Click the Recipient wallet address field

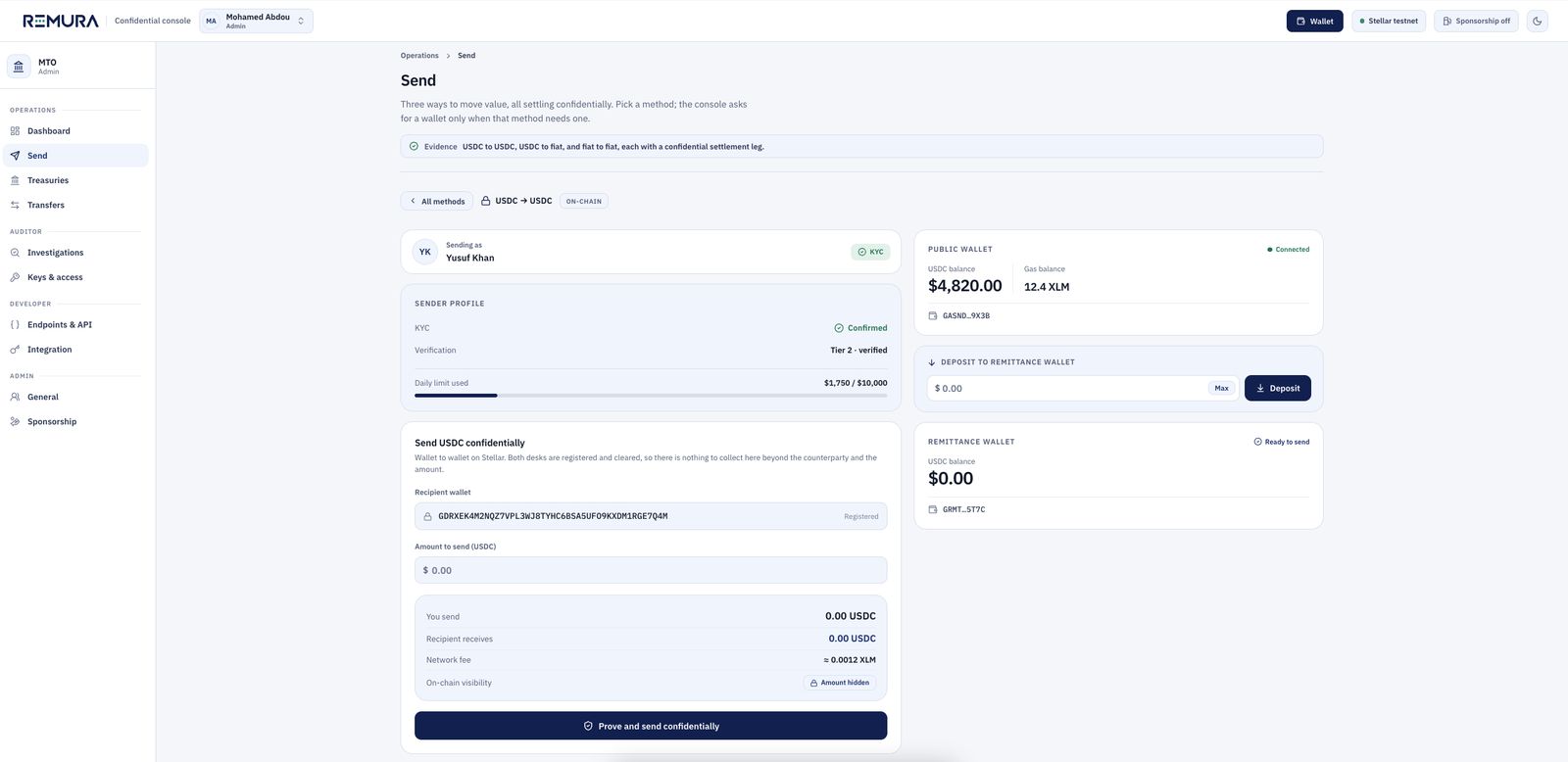click(651, 516)
